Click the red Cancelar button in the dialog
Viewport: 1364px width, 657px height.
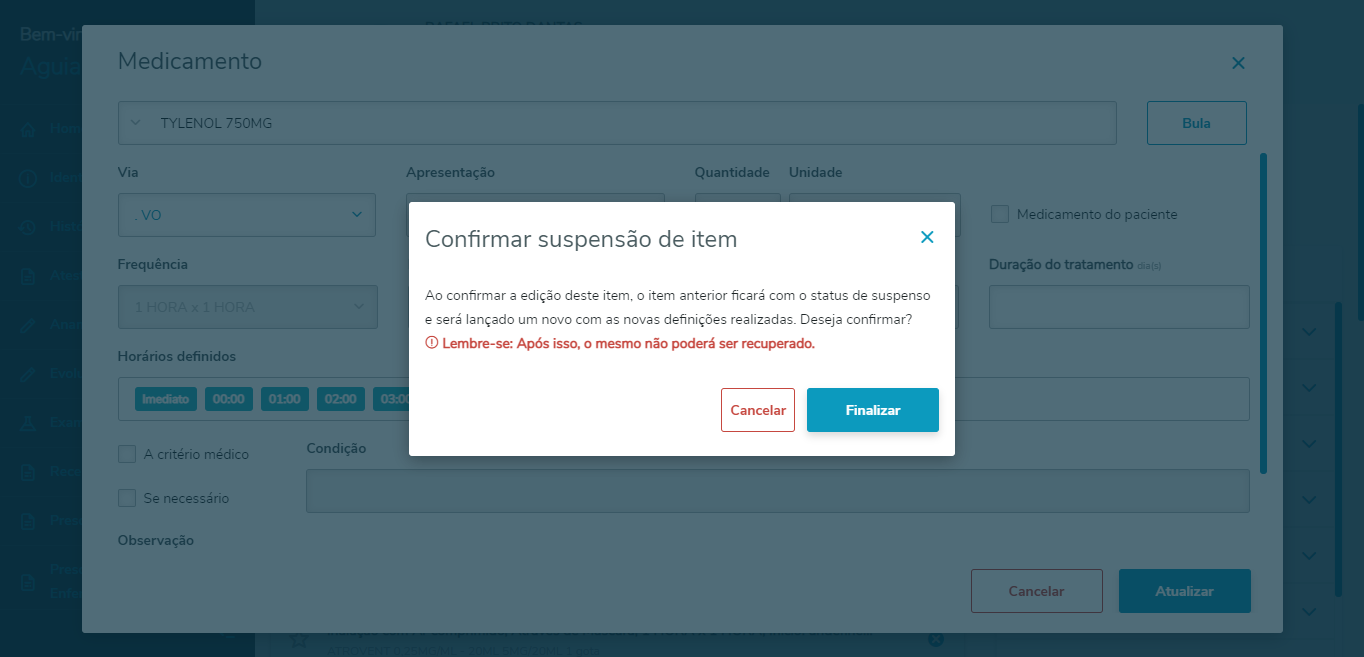click(x=757, y=410)
